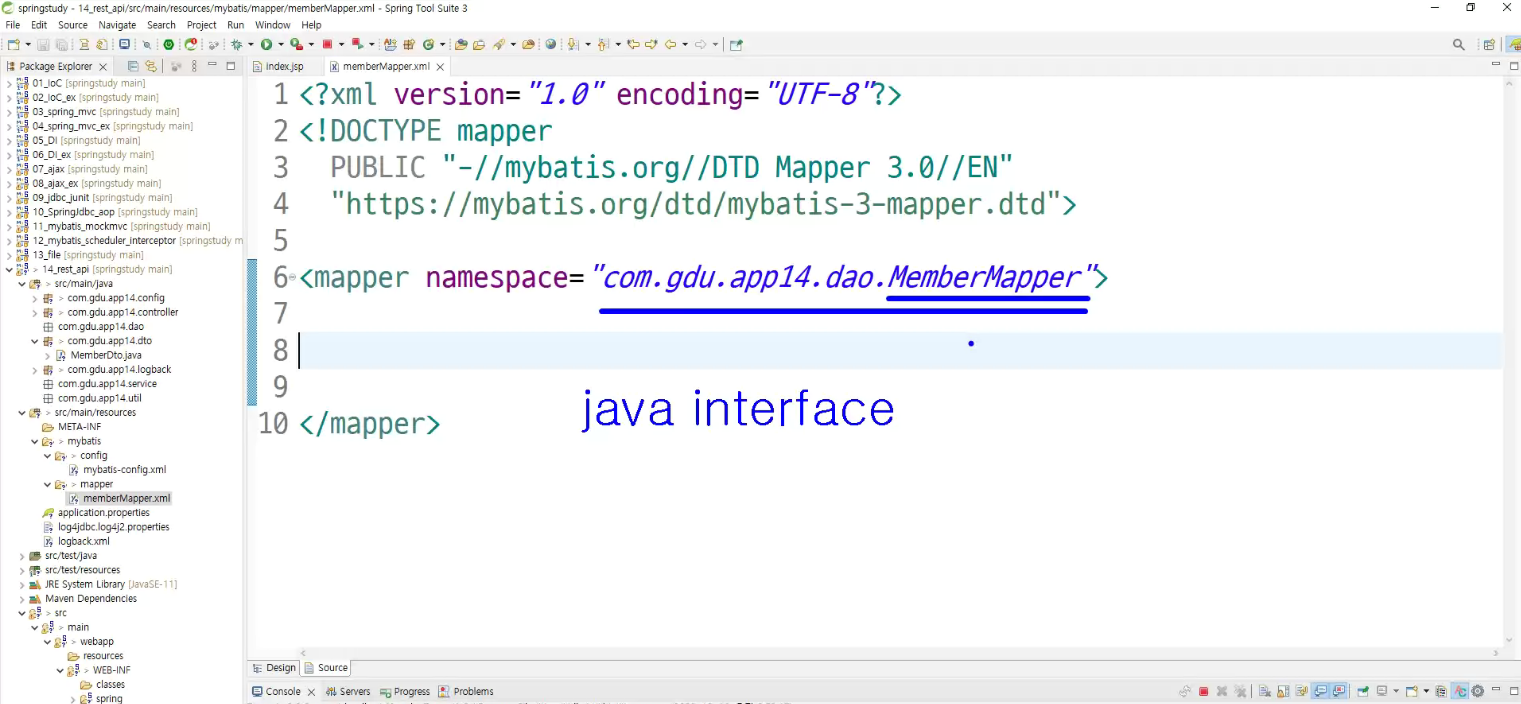Open the Source menu

[x=73, y=25]
